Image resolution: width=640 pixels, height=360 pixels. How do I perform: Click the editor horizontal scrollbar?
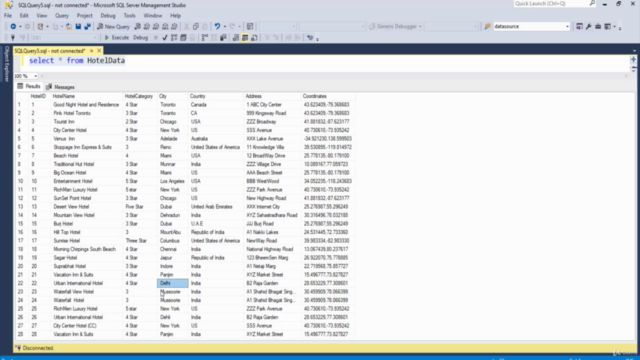(x=334, y=76)
